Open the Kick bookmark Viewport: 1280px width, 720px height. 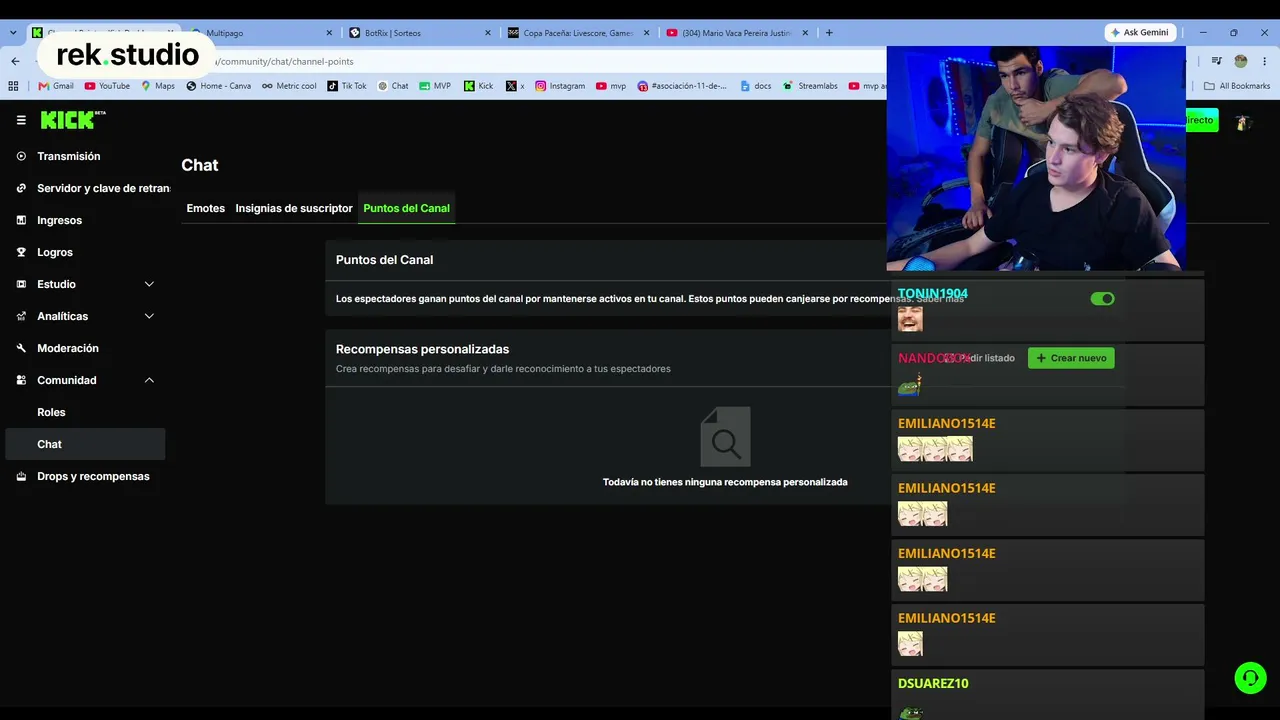tap(478, 86)
